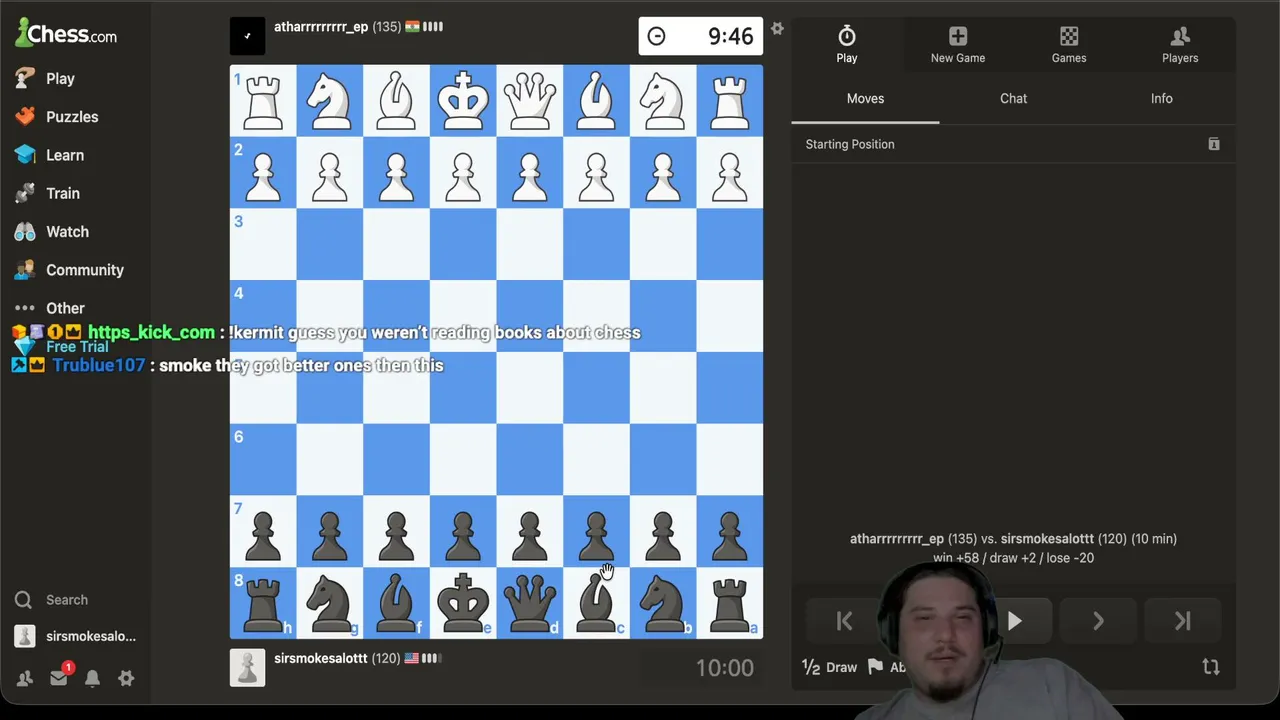The width and height of the screenshot is (1280, 720).
Task: Open Watch in the left sidebar
Action: click(x=51, y=231)
